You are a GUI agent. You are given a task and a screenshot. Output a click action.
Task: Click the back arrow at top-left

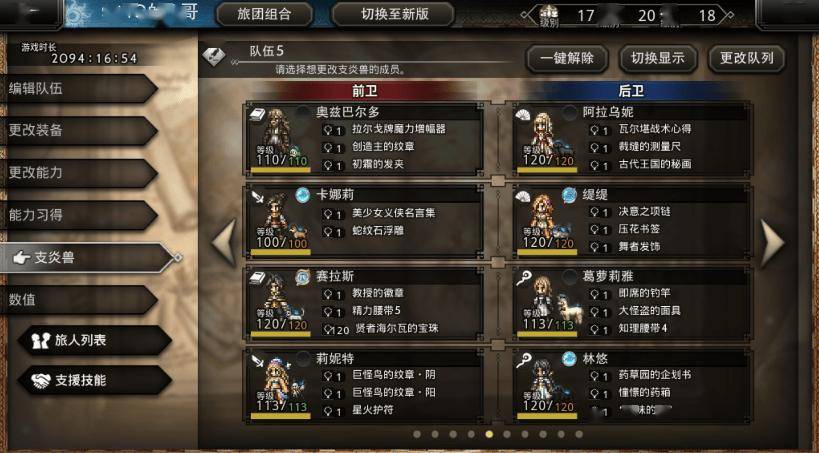31,14
